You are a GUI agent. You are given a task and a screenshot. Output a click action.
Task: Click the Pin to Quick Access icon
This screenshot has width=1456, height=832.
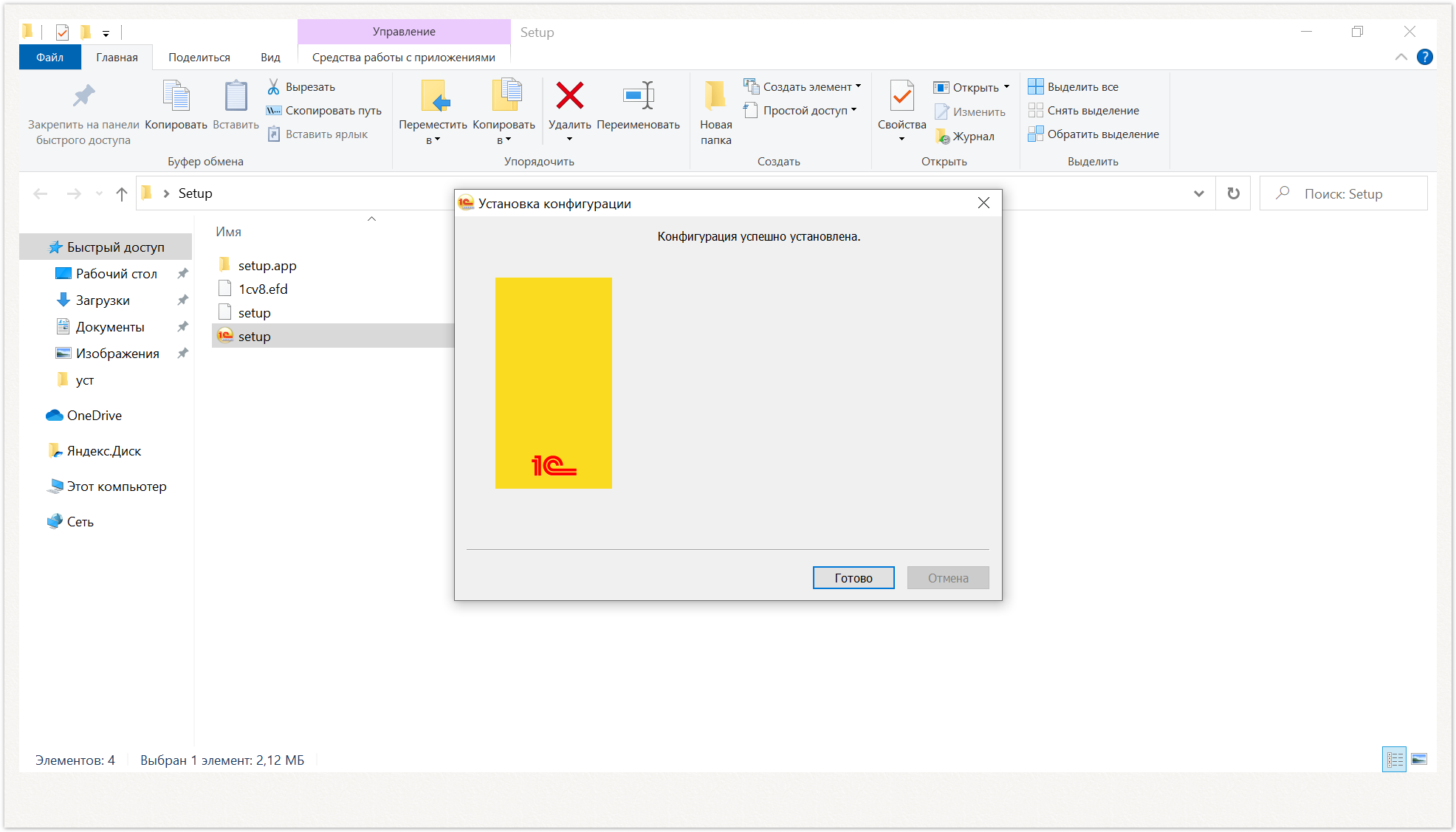(83, 96)
